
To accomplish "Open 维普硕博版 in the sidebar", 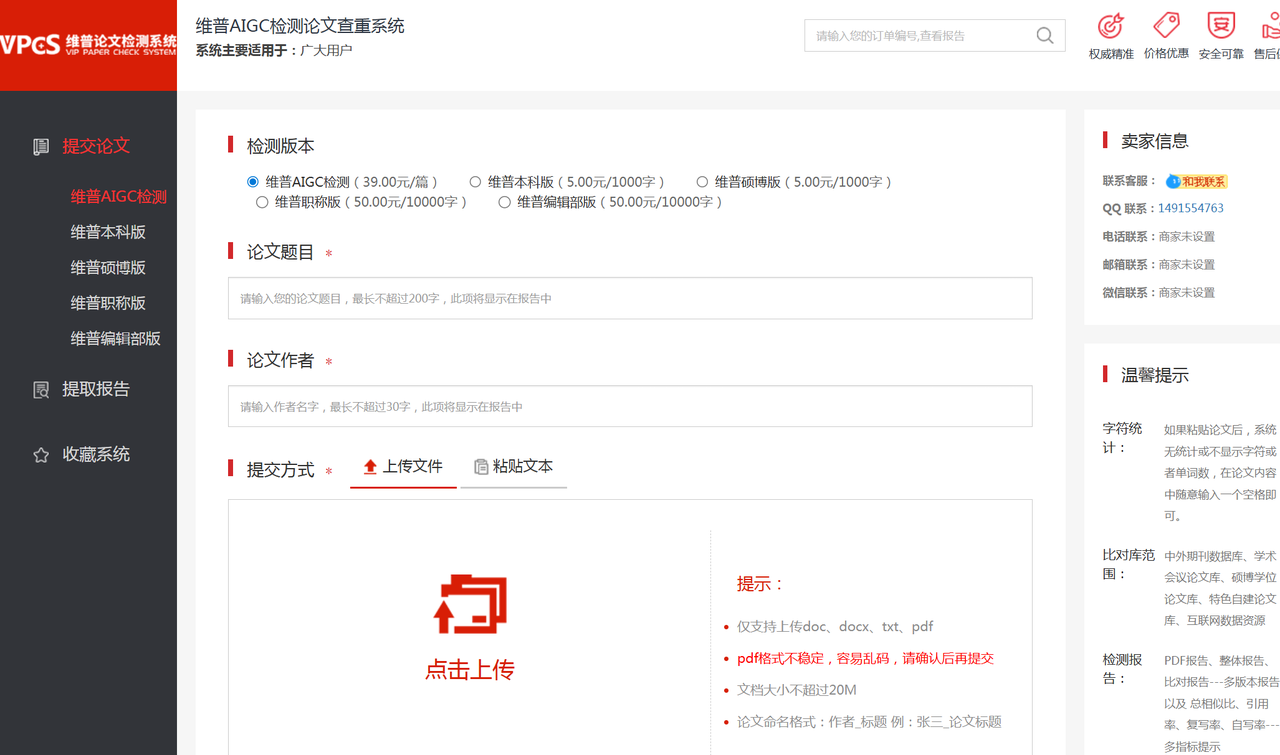I will click(108, 268).
